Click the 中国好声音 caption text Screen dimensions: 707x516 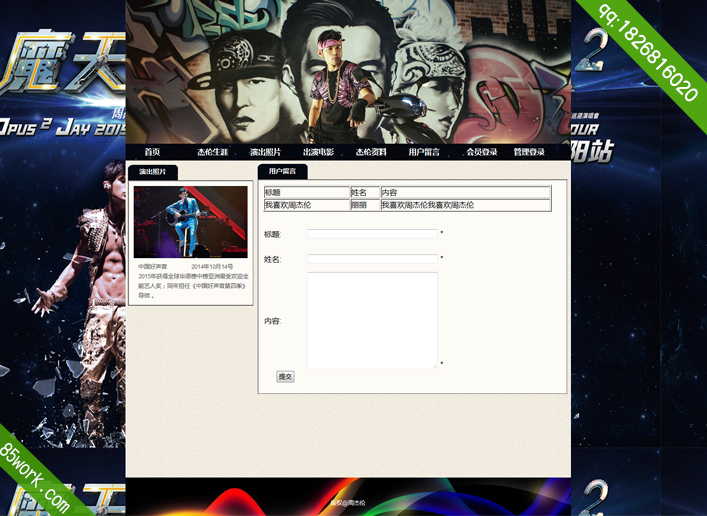click(x=152, y=267)
